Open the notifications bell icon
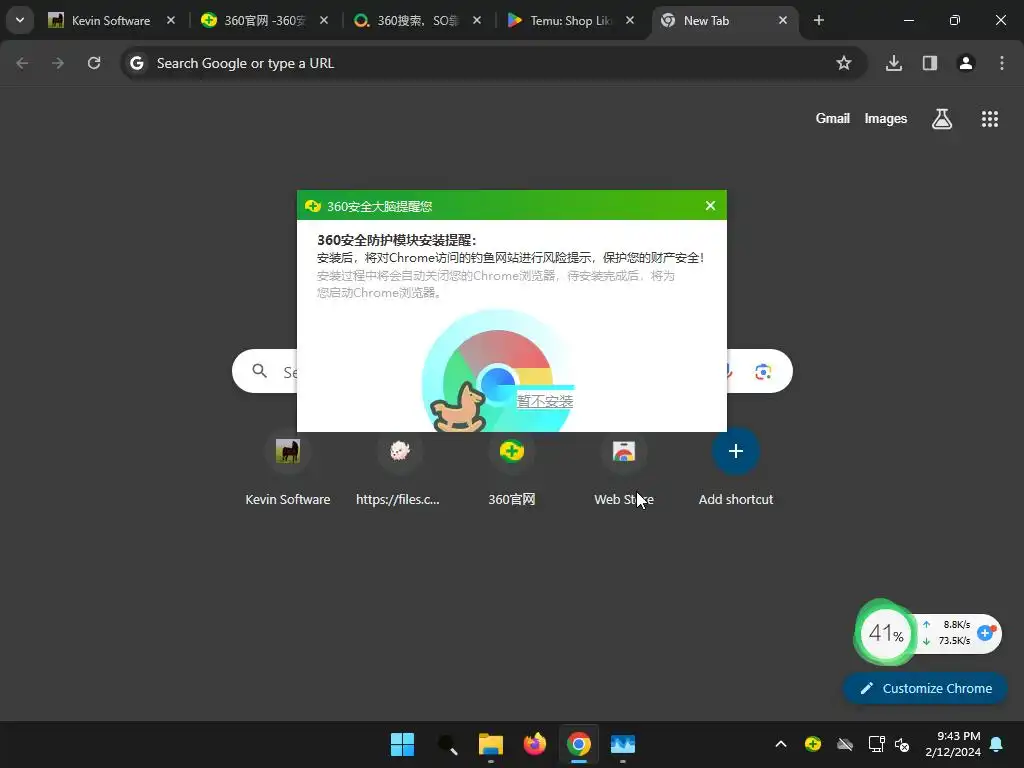1024x768 pixels. pyautogui.click(x=997, y=744)
